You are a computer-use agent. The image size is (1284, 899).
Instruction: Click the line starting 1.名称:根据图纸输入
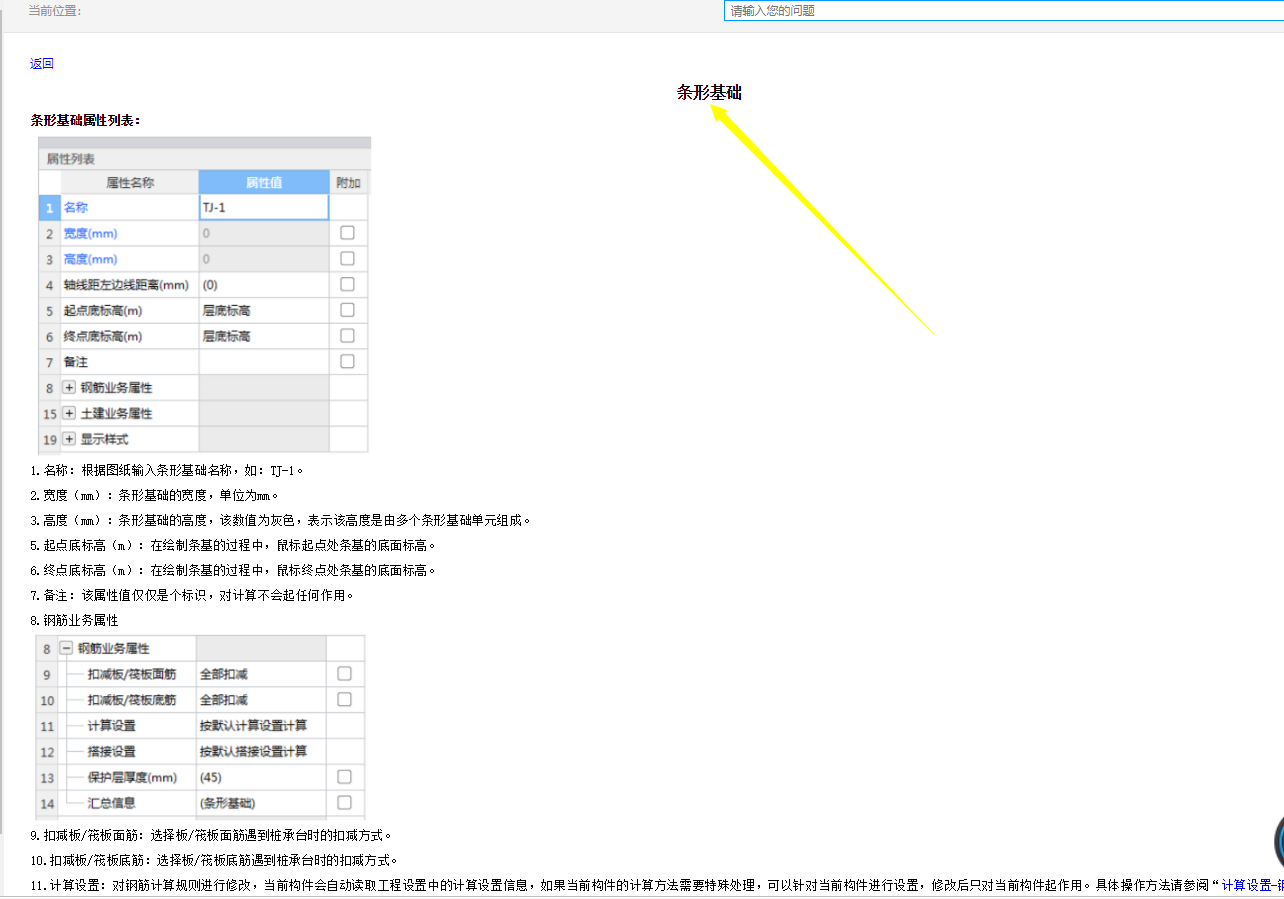167,469
